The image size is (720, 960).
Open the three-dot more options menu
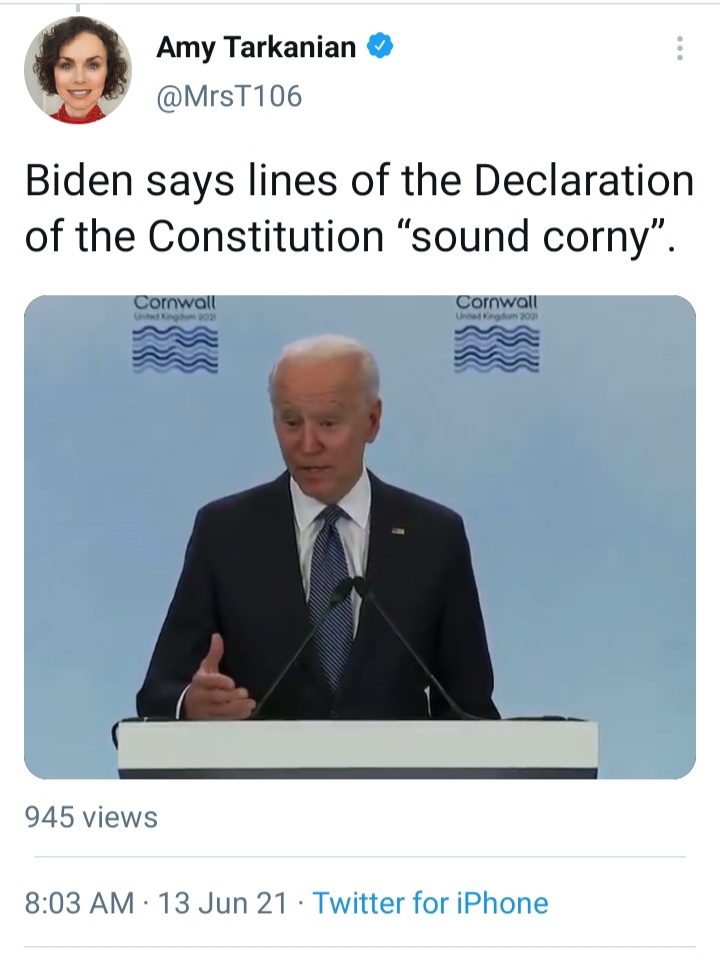[678, 48]
